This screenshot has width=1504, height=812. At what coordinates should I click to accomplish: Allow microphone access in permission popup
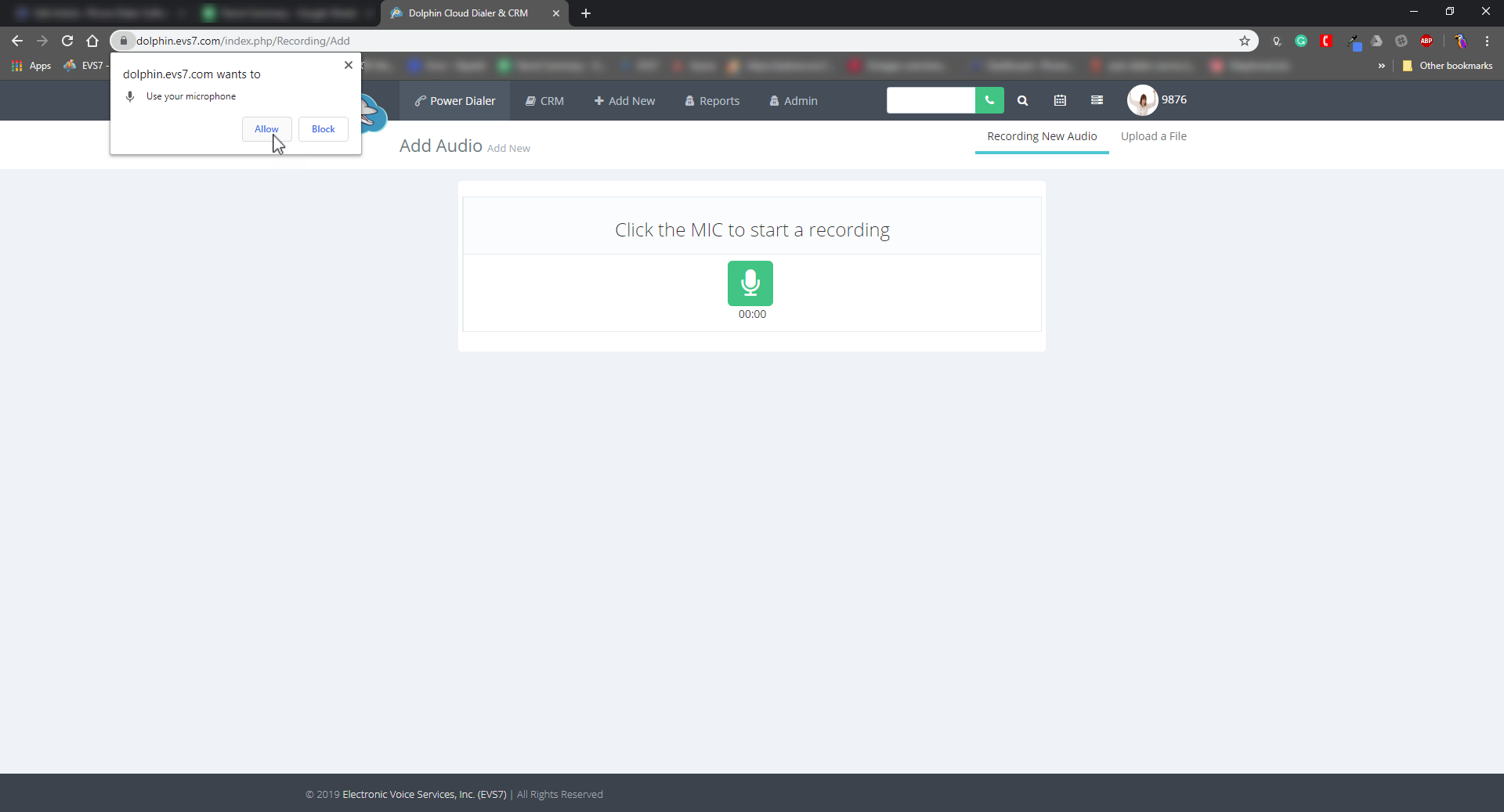coord(266,129)
